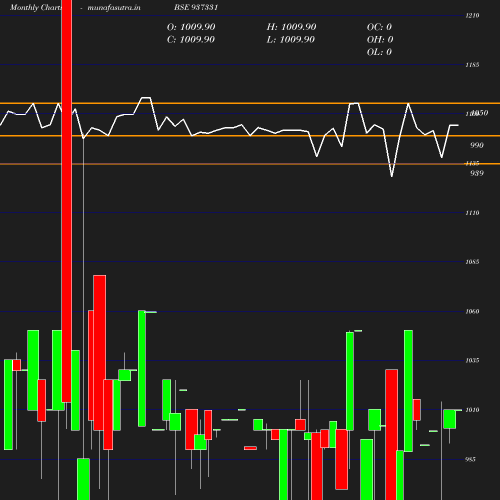500x500 pixels.
Task: Click the munafasutra.in site label
Action: 114,7
